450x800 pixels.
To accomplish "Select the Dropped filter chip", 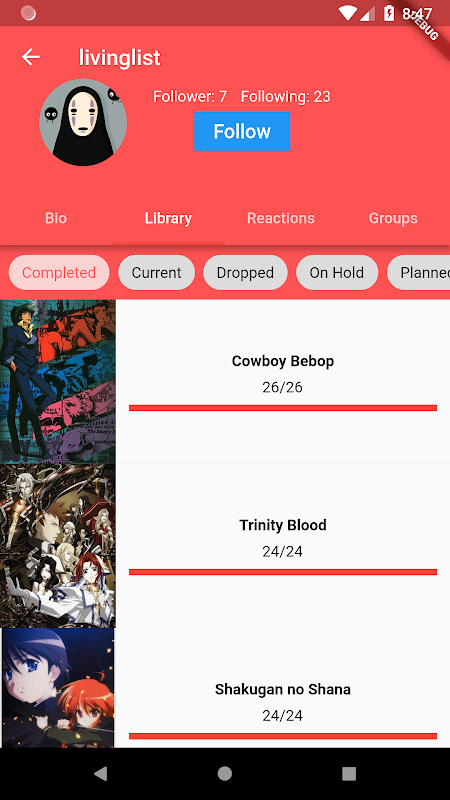I will tap(245, 272).
